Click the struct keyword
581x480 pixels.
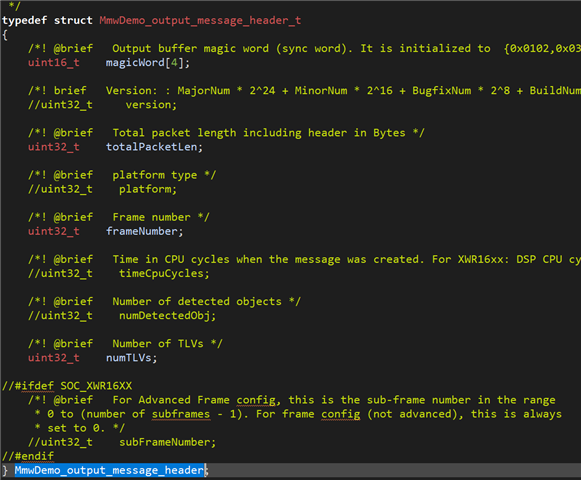73,20
